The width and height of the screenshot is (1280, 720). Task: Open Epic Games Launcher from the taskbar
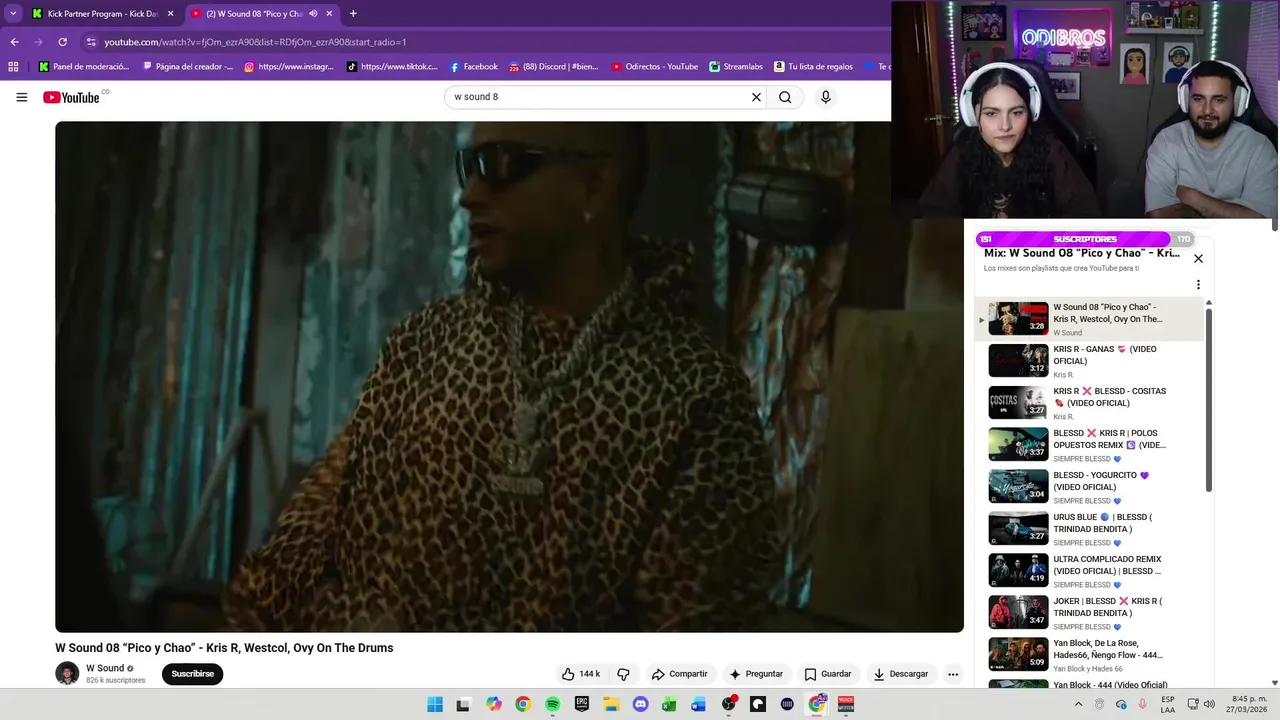[x=582, y=704]
